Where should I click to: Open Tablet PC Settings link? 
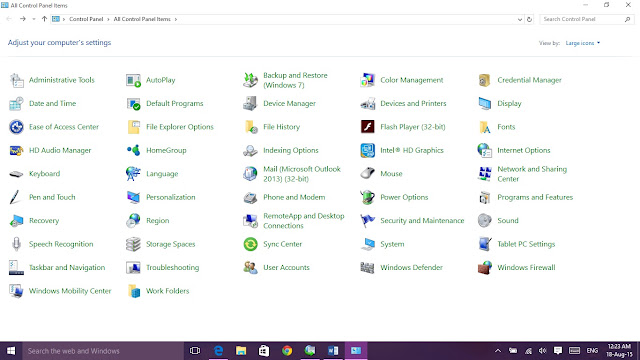point(526,244)
